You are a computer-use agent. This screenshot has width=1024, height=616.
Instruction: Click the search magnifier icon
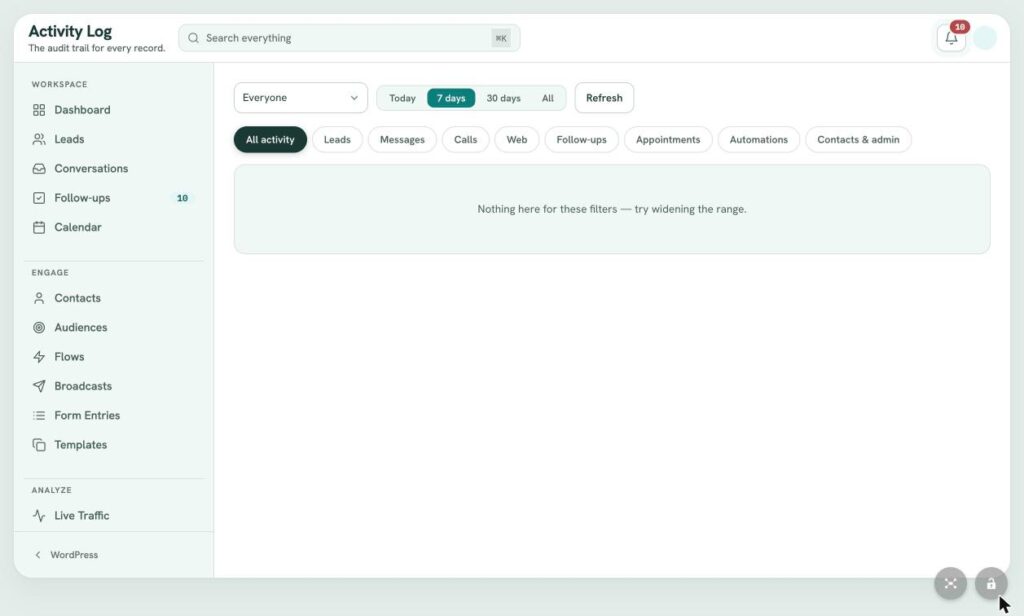click(x=193, y=38)
